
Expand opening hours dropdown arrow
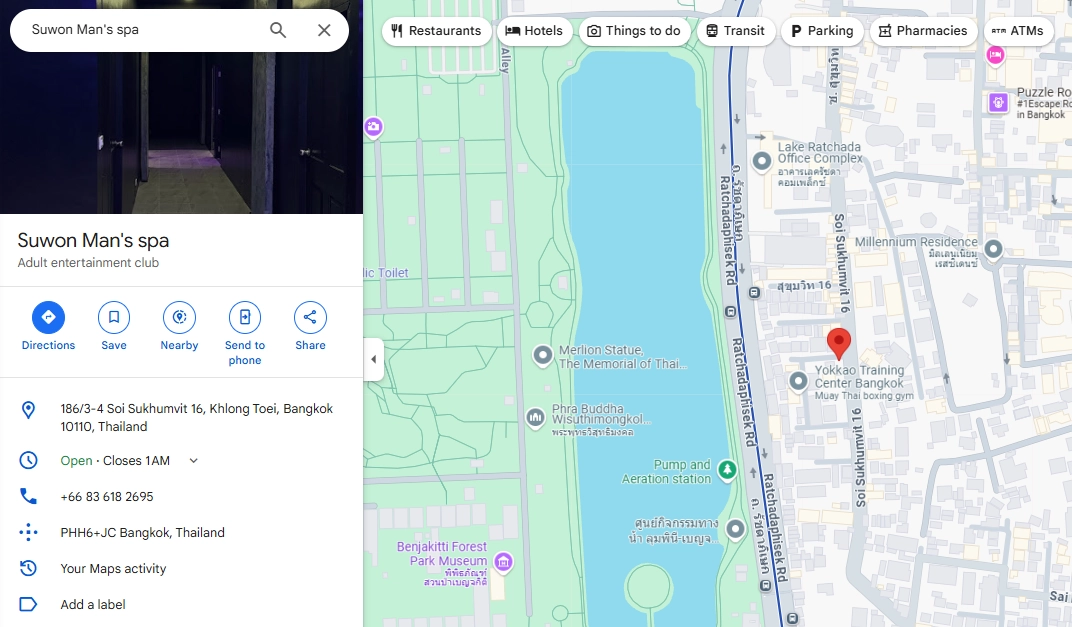pyautogui.click(x=193, y=461)
